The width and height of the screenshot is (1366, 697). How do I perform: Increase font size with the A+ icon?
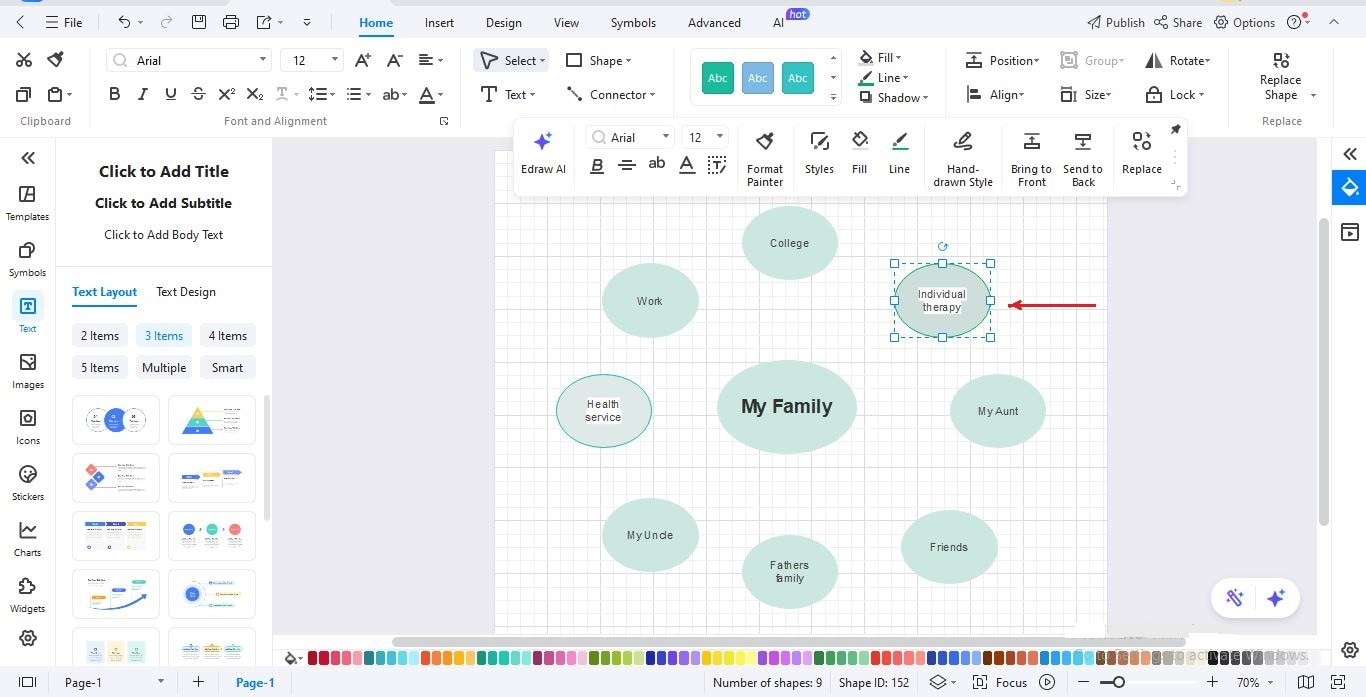point(362,60)
